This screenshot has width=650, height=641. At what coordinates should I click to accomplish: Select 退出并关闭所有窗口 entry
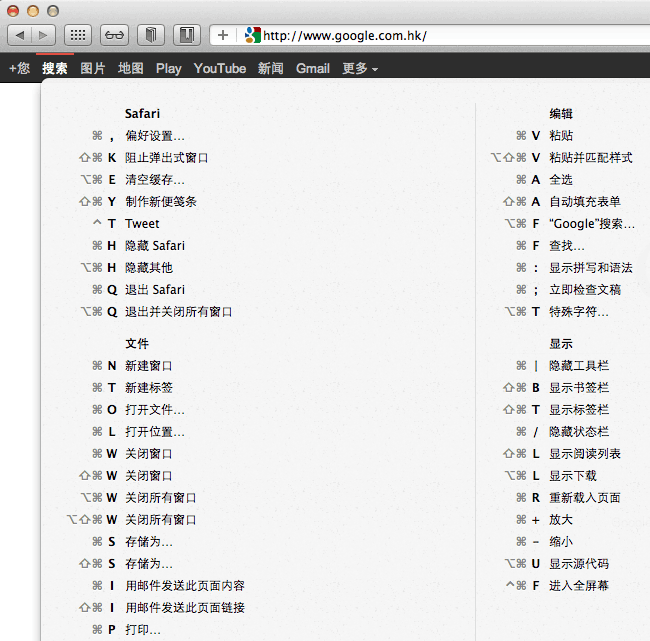(179, 311)
